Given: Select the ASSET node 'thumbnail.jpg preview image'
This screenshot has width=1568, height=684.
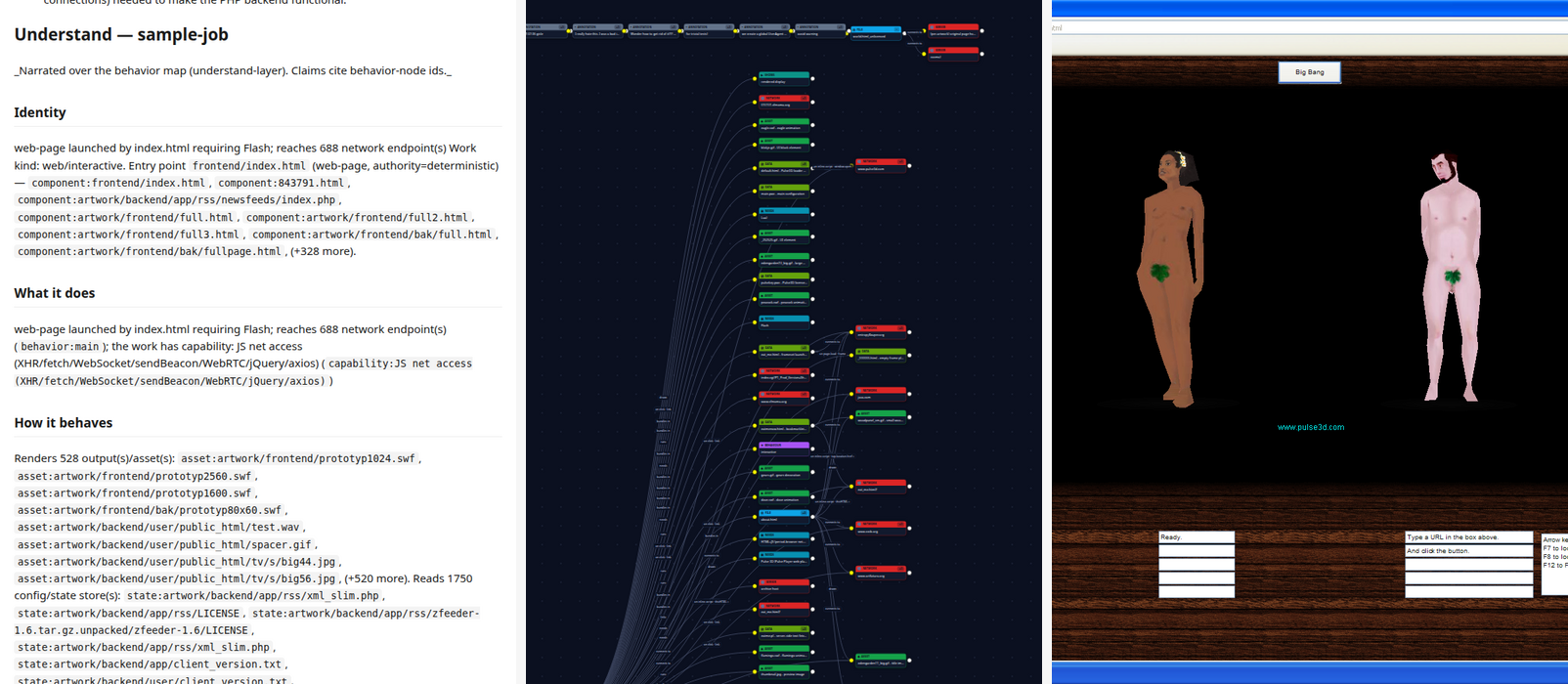Looking at the screenshot, I should [784, 671].
